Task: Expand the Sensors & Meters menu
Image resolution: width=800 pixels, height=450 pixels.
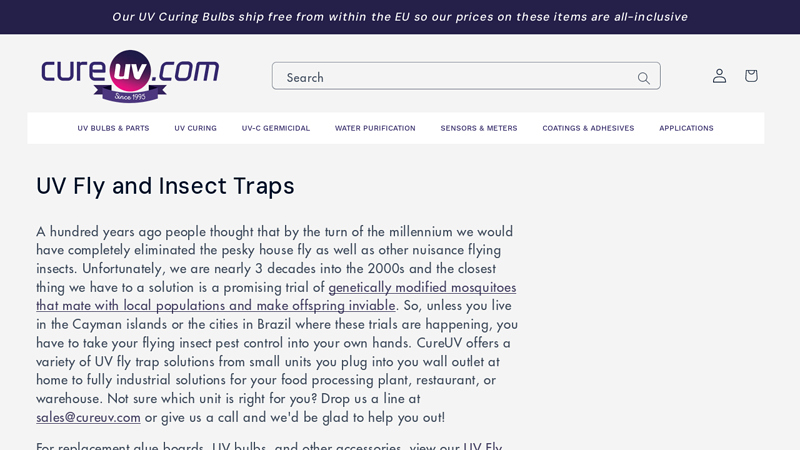Action: pos(479,128)
